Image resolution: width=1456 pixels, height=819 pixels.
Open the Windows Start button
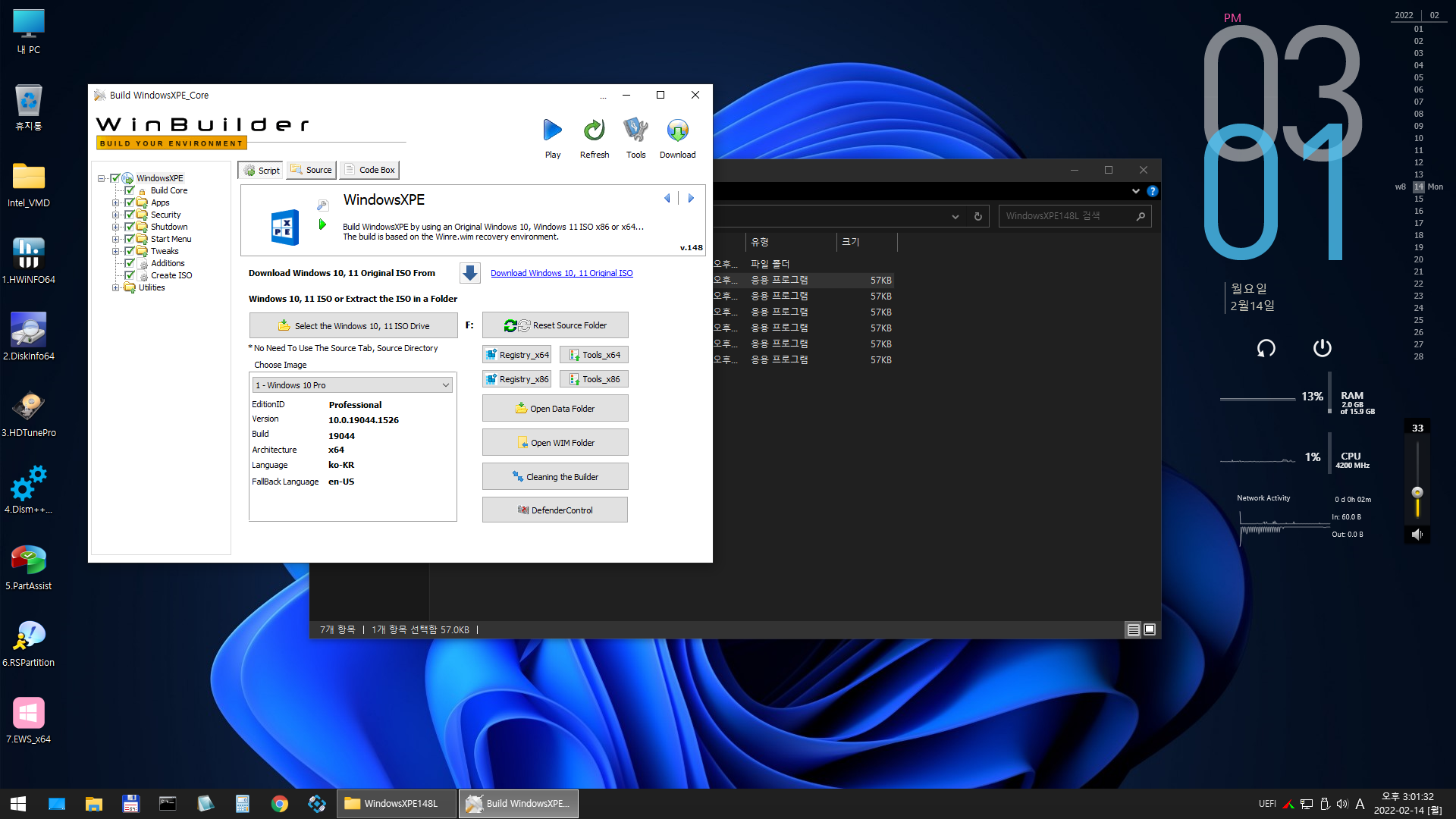point(18,804)
